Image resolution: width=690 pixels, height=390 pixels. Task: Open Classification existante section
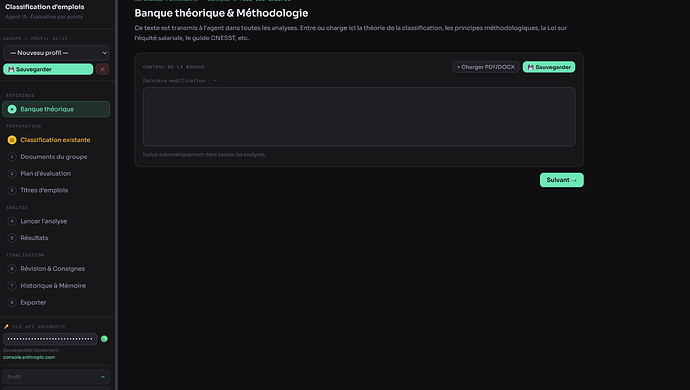pos(56,140)
